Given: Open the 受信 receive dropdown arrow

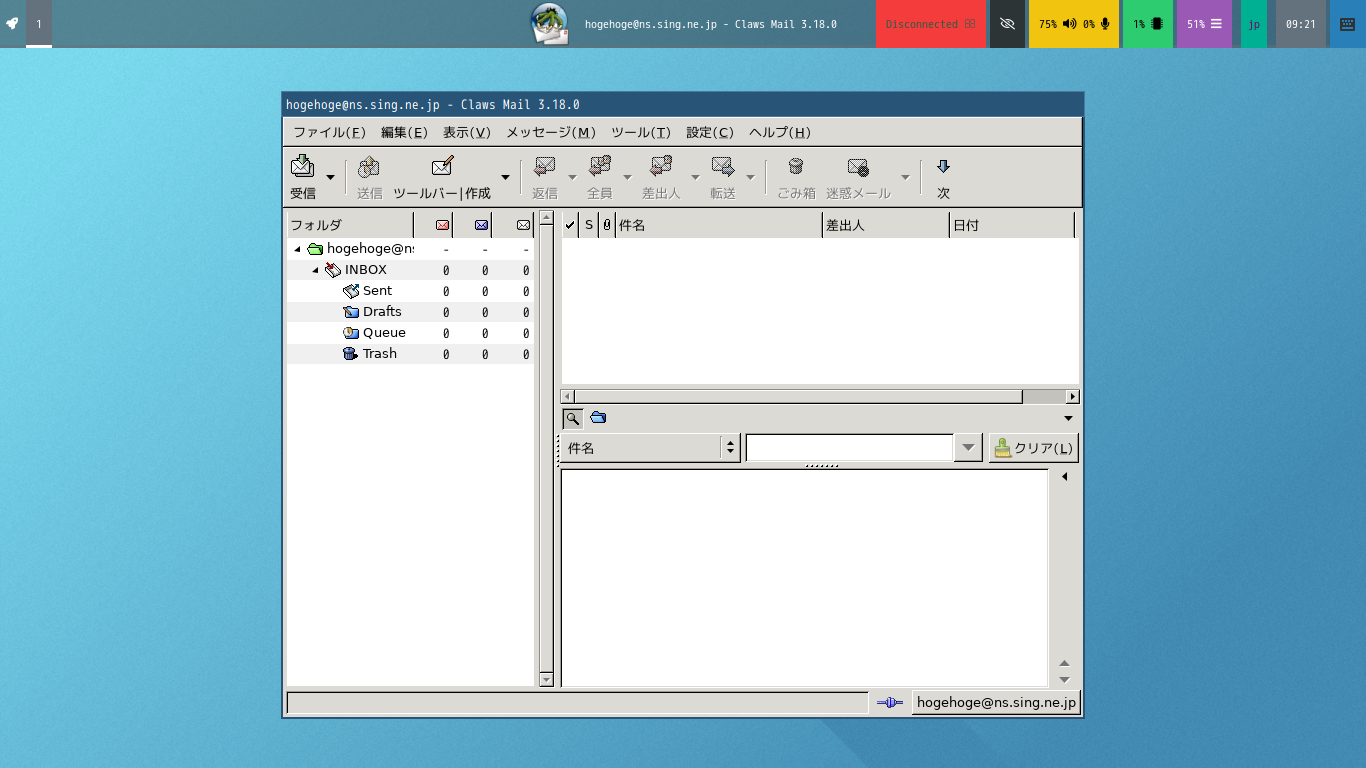Looking at the screenshot, I should pyautogui.click(x=330, y=177).
